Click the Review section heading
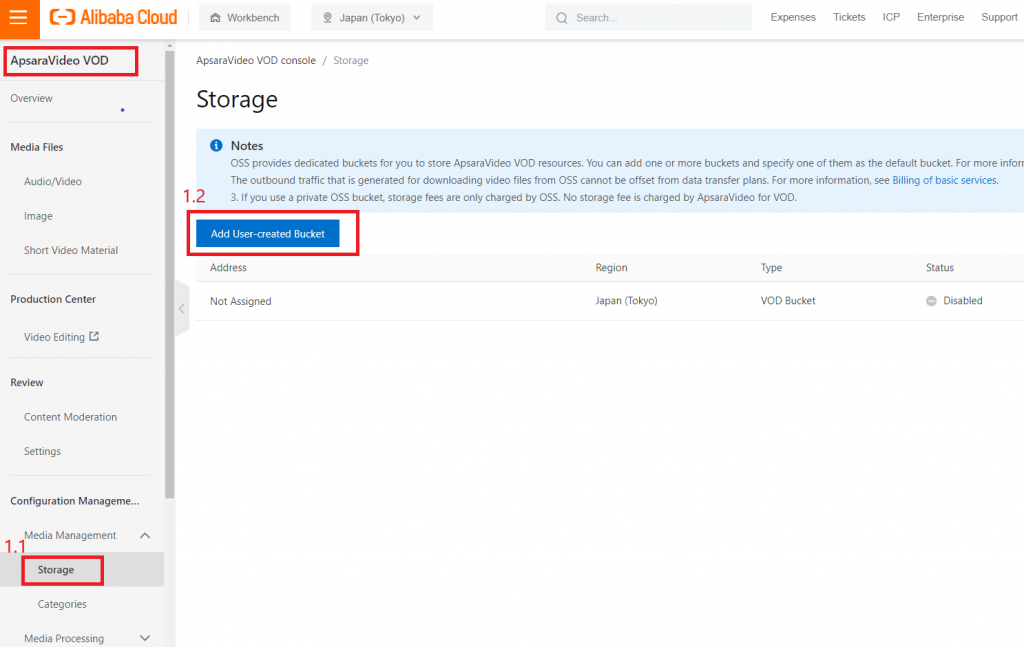The image size is (1024, 647). click(x=27, y=383)
